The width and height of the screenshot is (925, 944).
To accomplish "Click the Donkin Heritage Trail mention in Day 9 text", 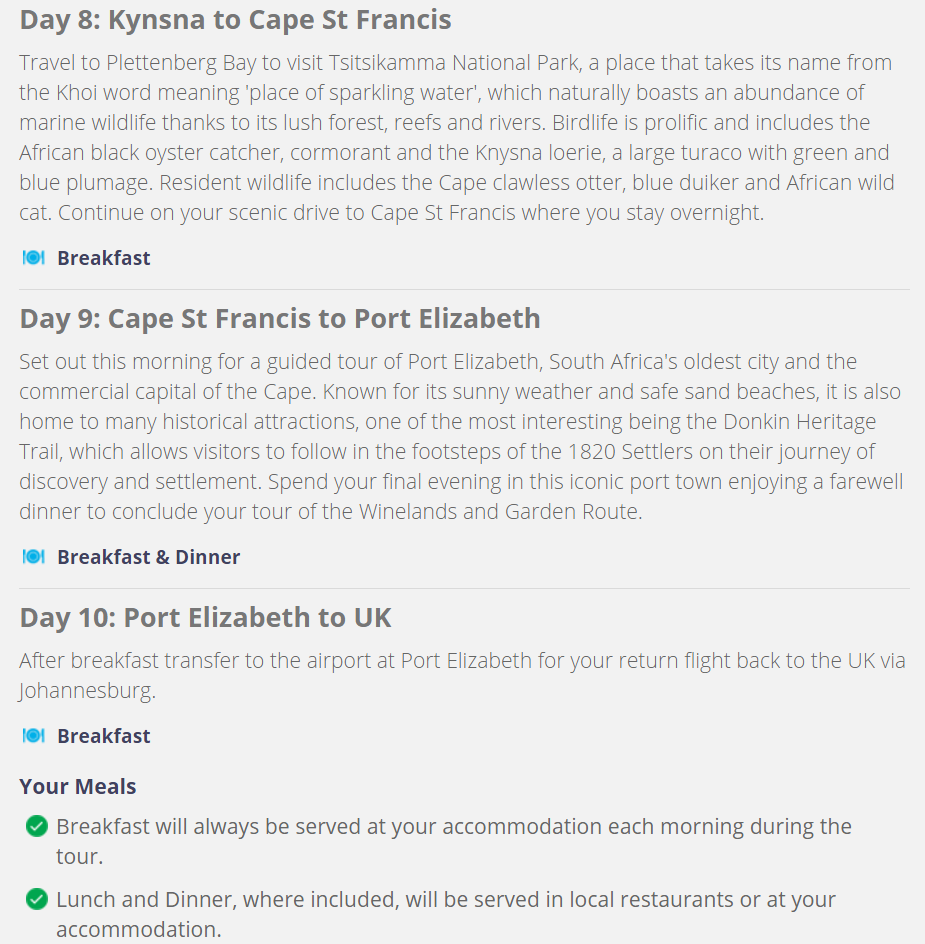I will (799, 421).
